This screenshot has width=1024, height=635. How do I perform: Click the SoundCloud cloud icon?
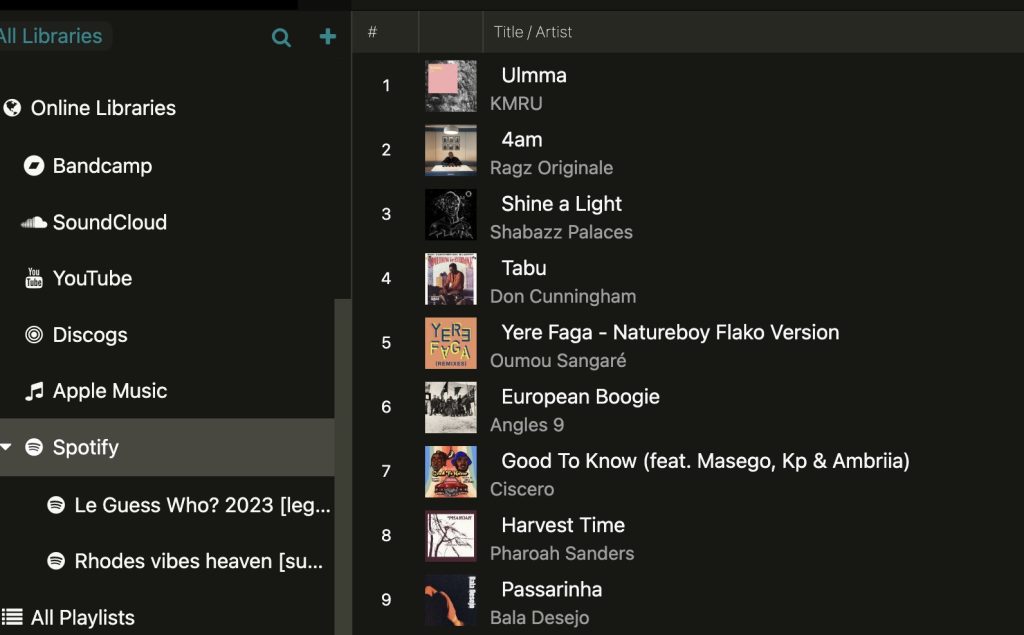tap(33, 223)
